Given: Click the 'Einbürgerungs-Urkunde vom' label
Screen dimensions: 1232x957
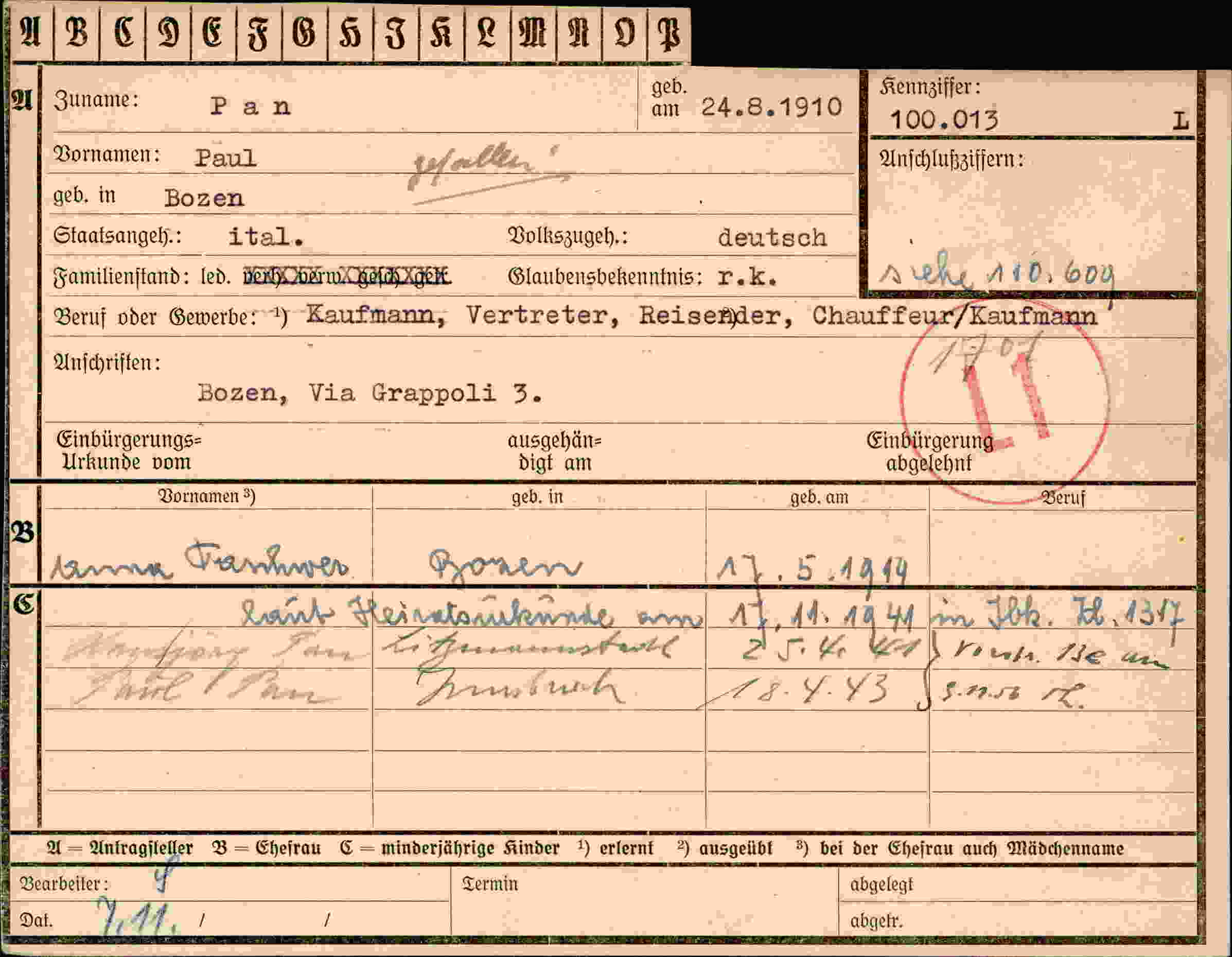Looking at the screenshot, I should tap(129, 451).
